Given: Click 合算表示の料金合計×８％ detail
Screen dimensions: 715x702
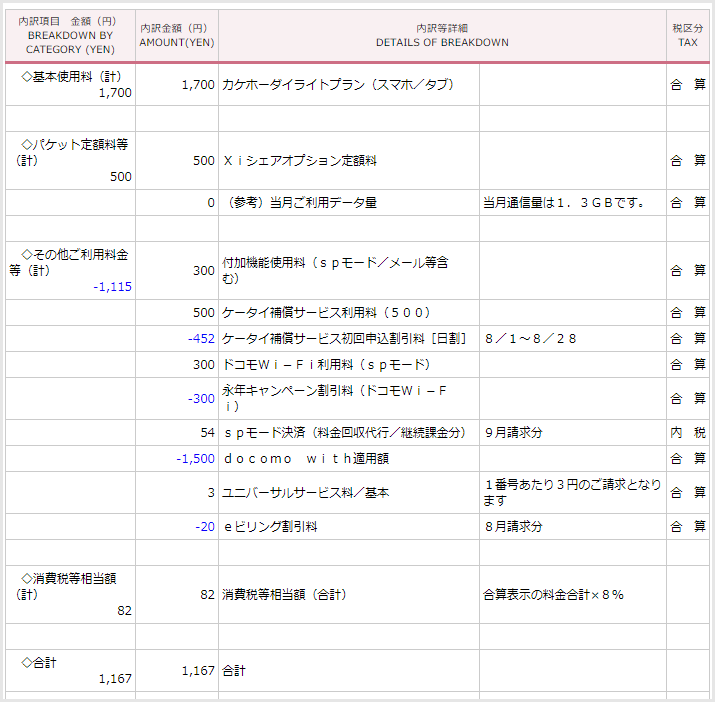Looking at the screenshot, I should coord(553,594).
